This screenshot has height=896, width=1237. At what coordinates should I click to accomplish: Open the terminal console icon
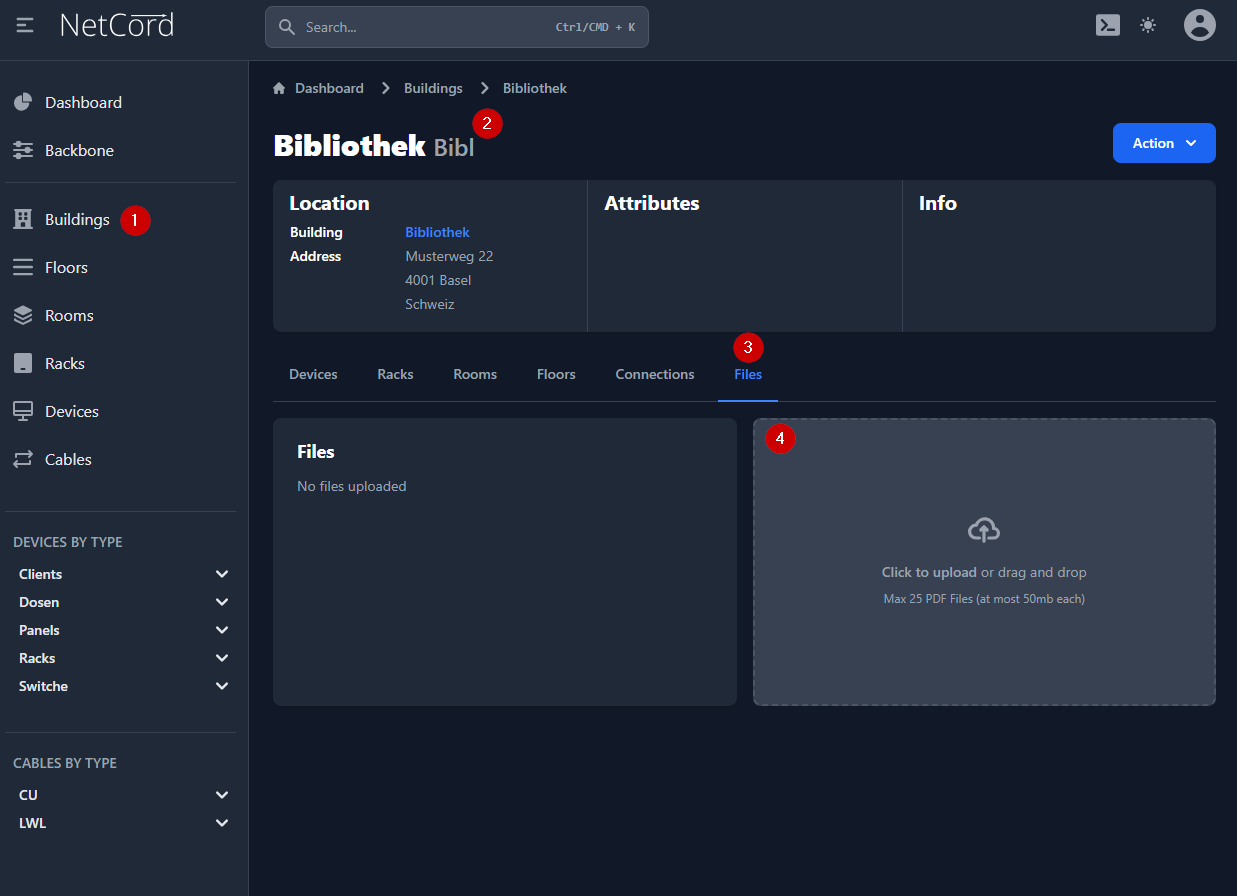(x=1107, y=25)
